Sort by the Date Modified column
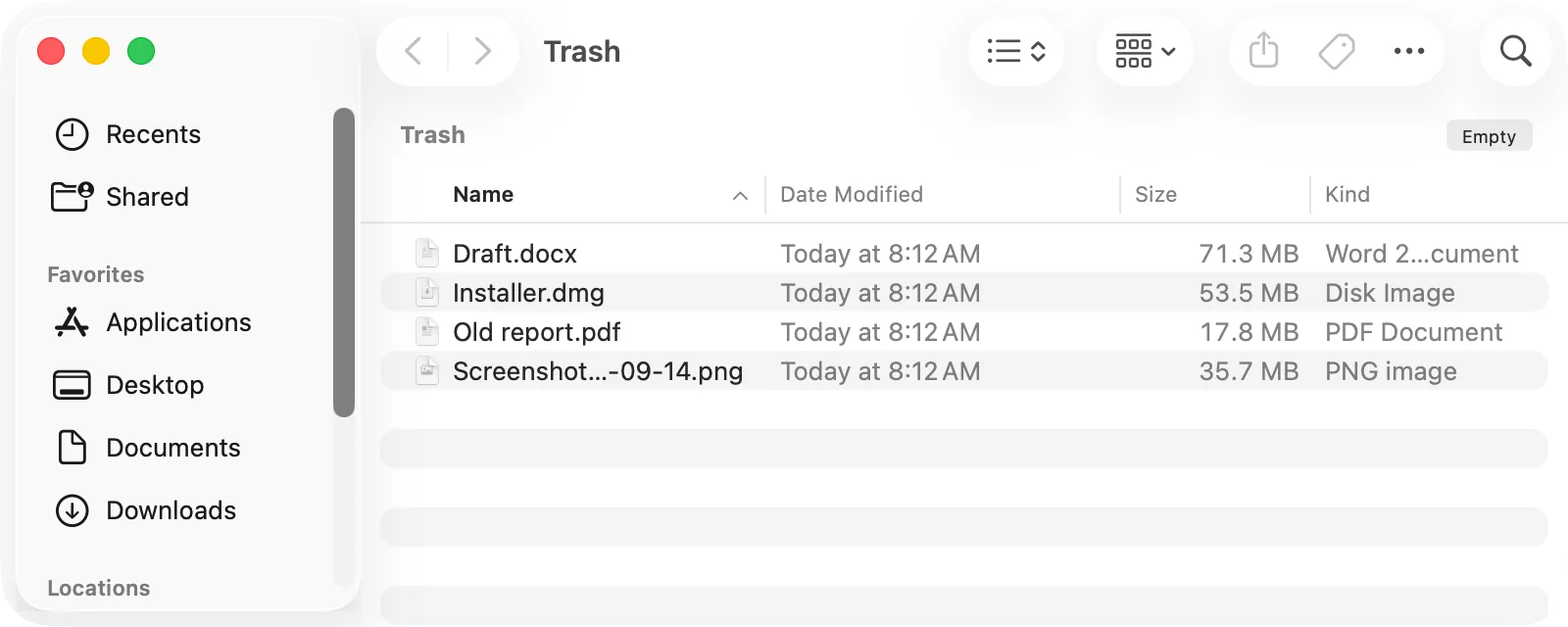Screen dimensions: 1568x627 852,194
